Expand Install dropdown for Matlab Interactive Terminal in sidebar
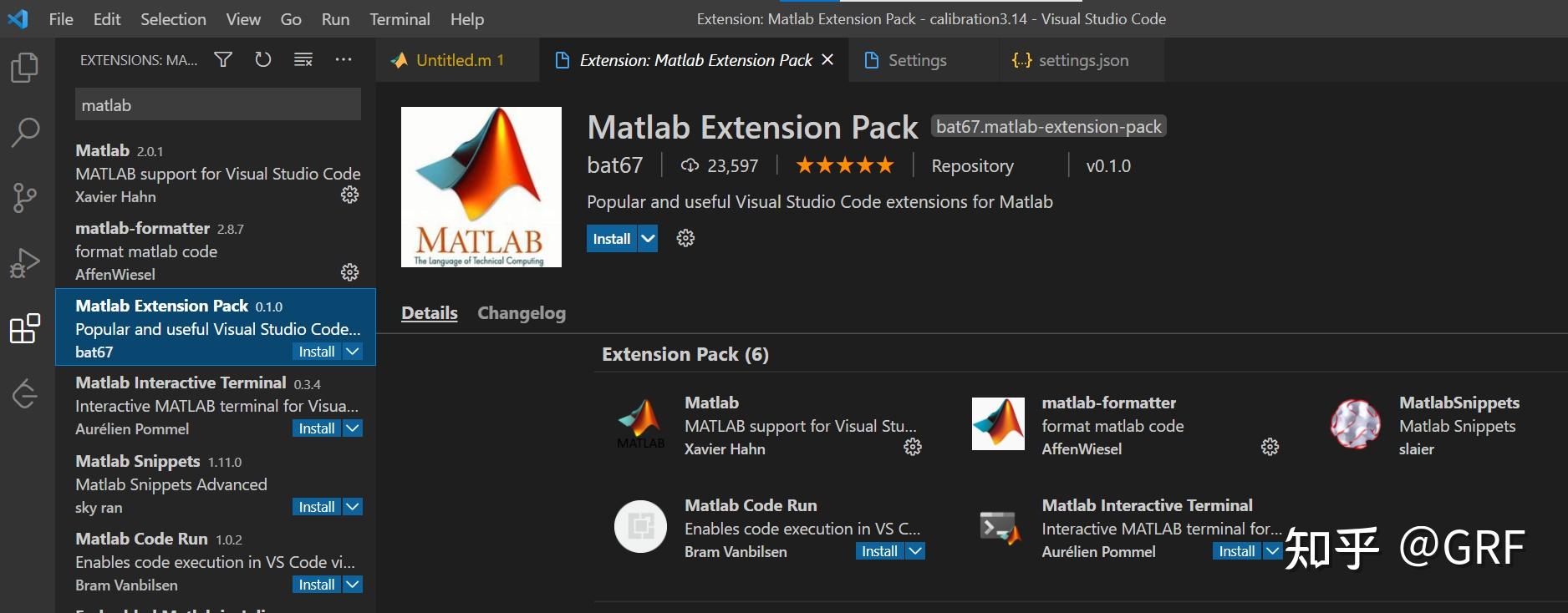Image resolution: width=1568 pixels, height=613 pixels. pos(353,428)
